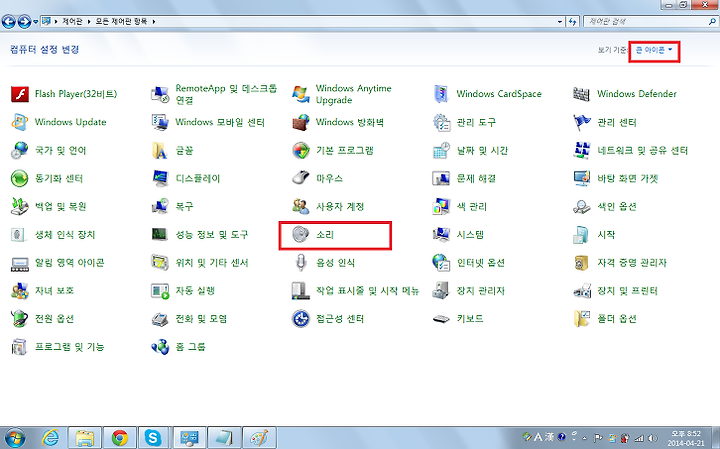Click the search magnifier icon
This screenshot has height=449, width=720.
[x=712, y=21]
